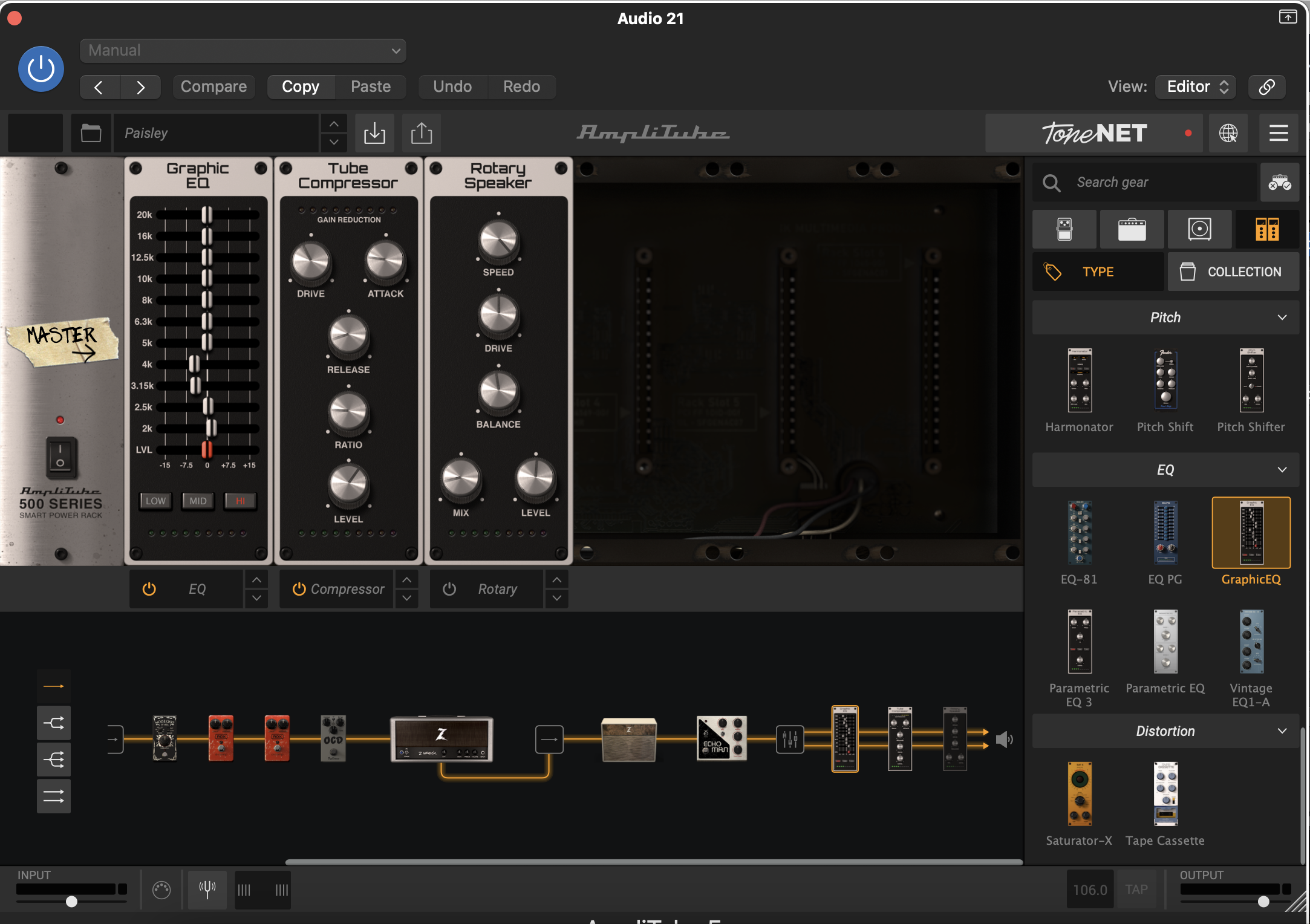This screenshot has width=1310, height=924.
Task: Open the tuner fork icon
Action: pos(207,890)
